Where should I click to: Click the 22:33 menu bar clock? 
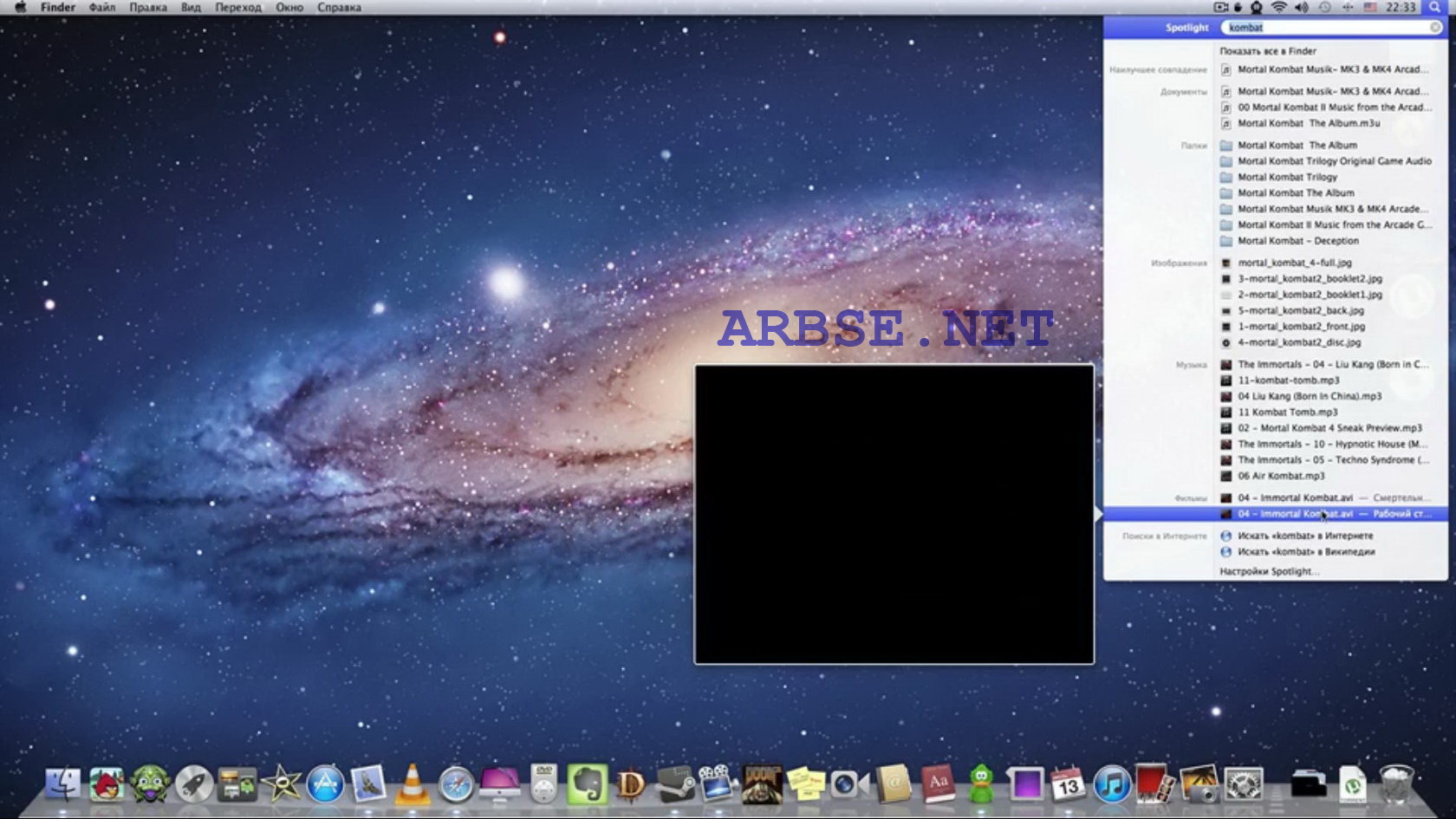pyautogui.click(x=1401, y=7)
